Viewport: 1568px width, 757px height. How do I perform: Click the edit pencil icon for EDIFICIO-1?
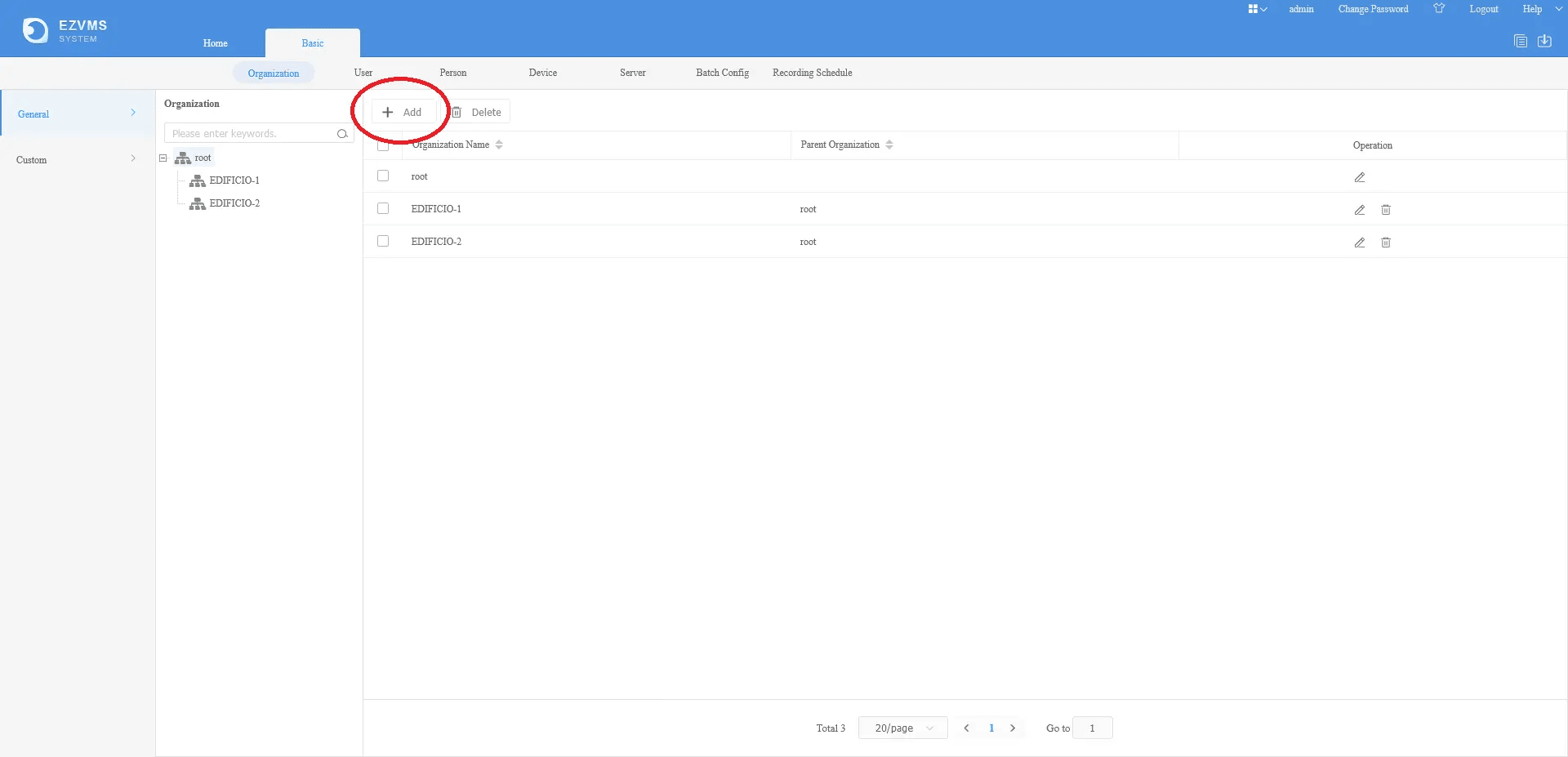(x=1360, y=210)
